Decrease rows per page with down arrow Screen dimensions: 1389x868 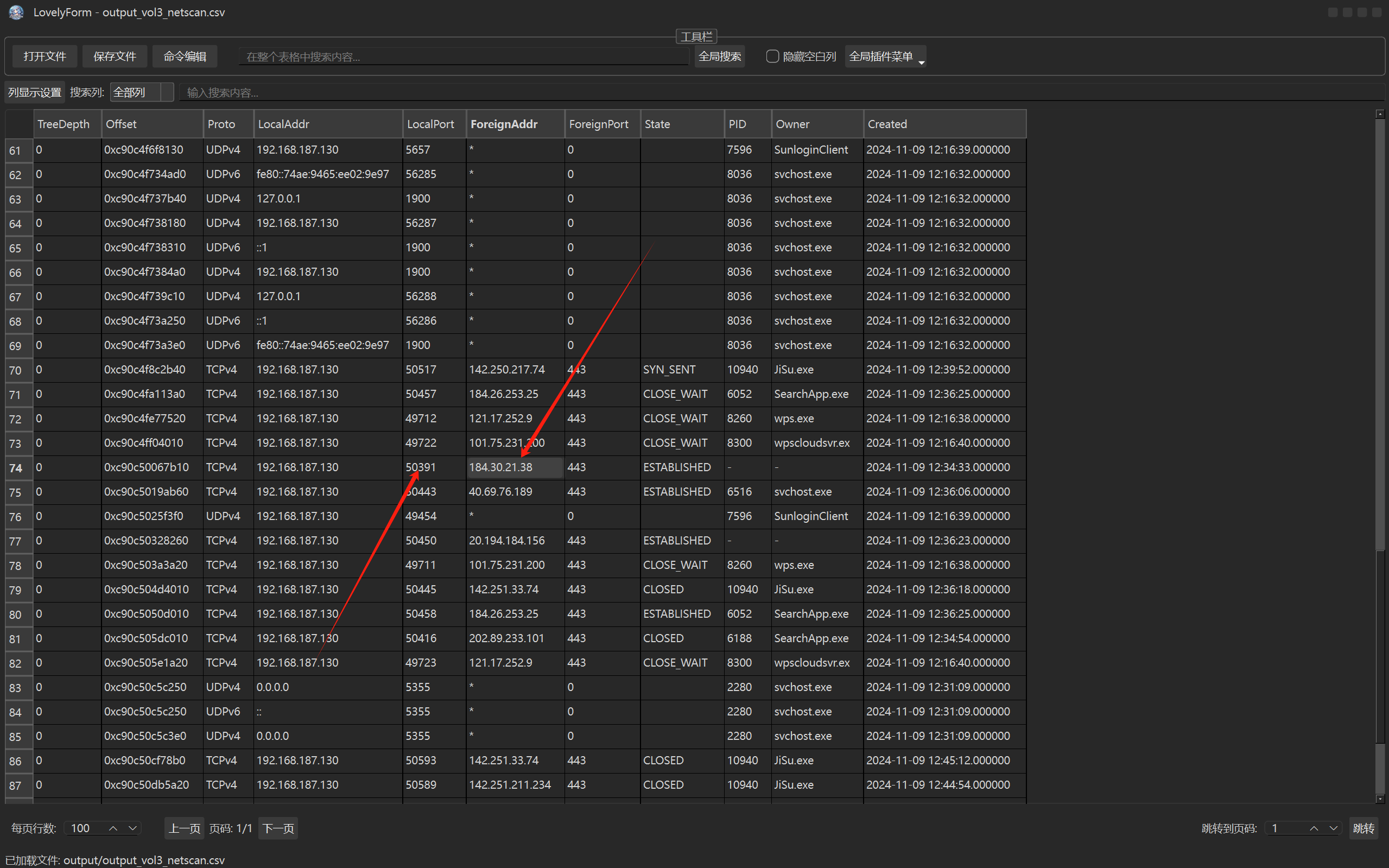(132, 828)
